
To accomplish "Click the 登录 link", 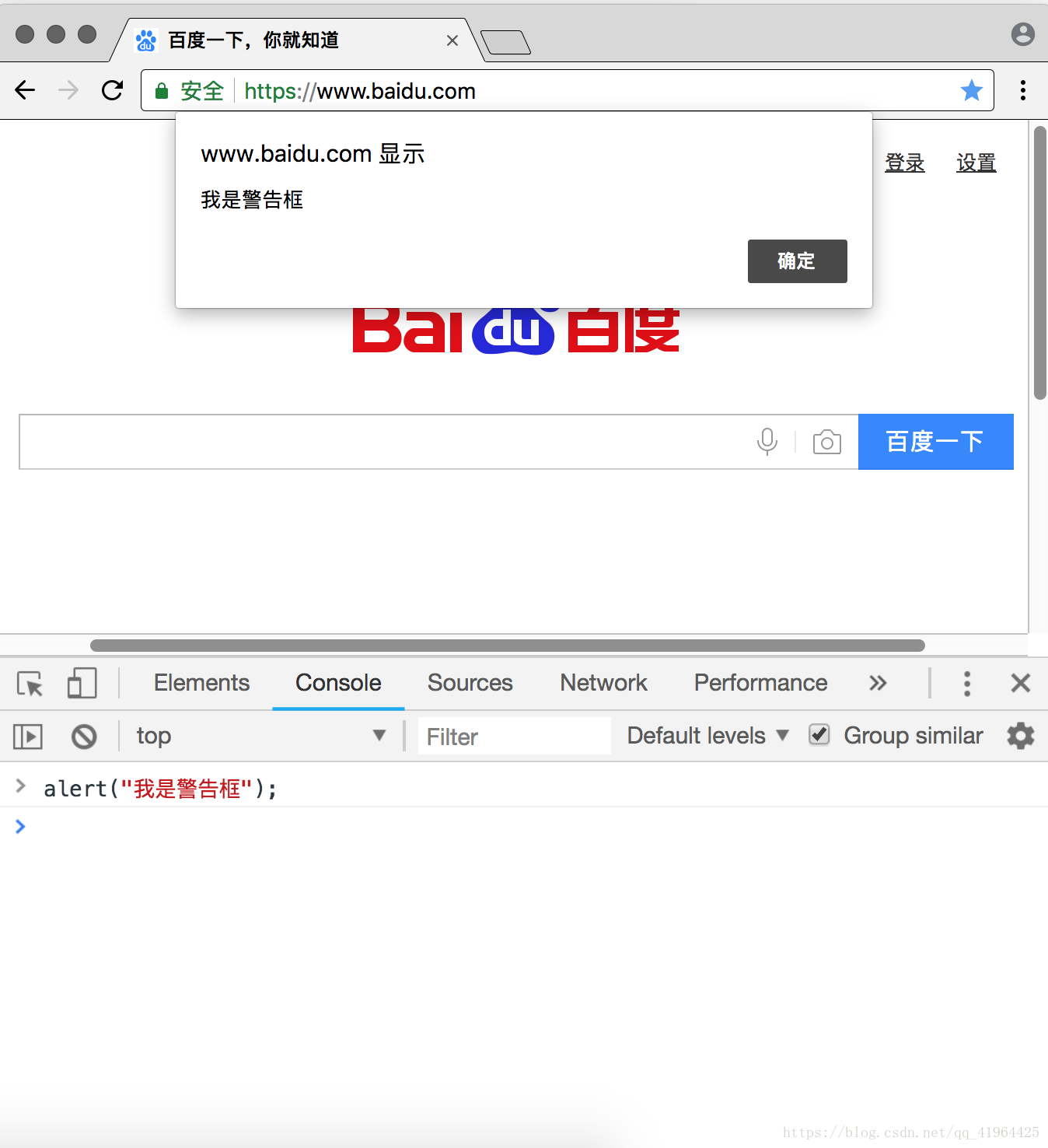I will 905,163.
